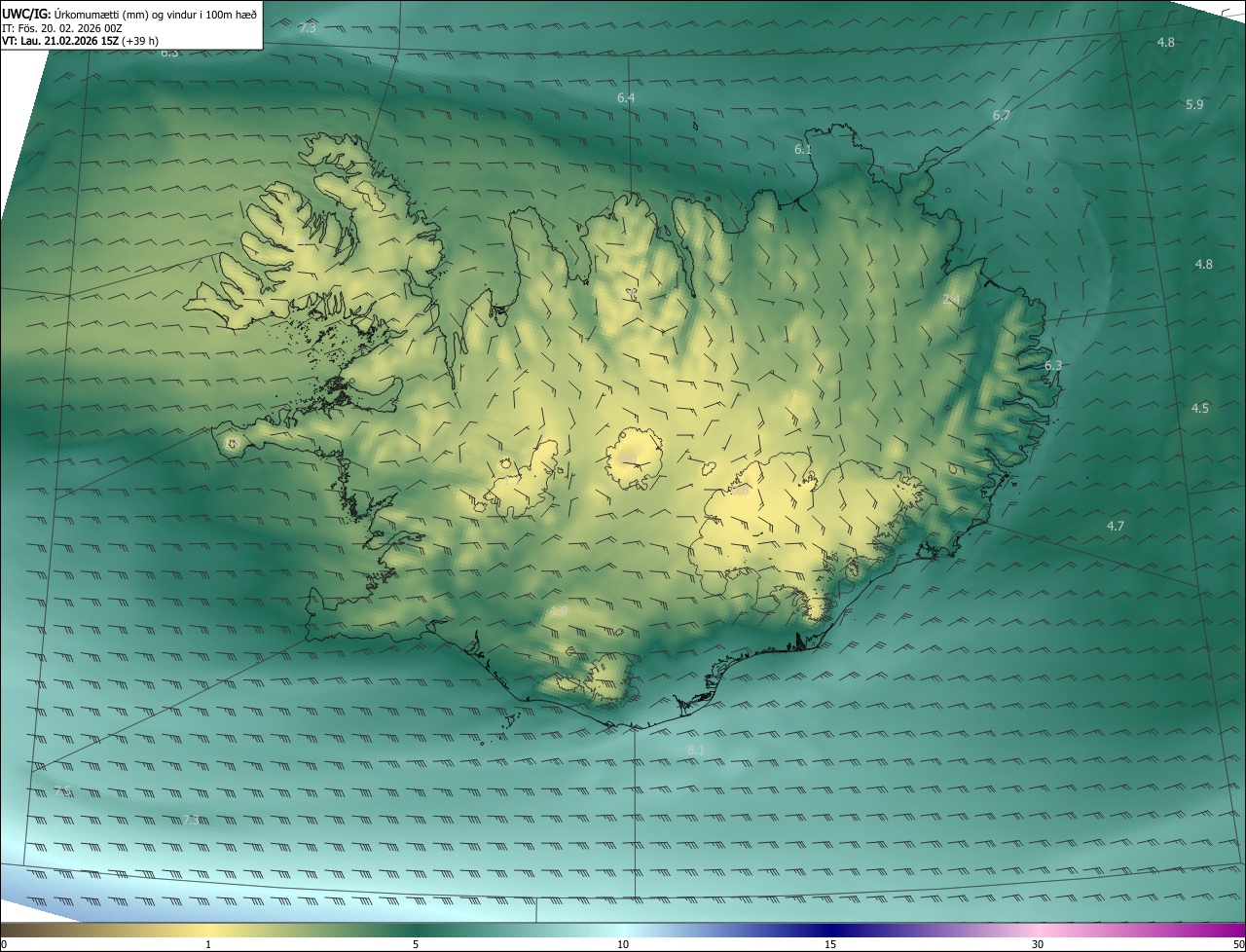Click the colorbar tick label 10
This screenshot has height=952, width=1246.
623,944
